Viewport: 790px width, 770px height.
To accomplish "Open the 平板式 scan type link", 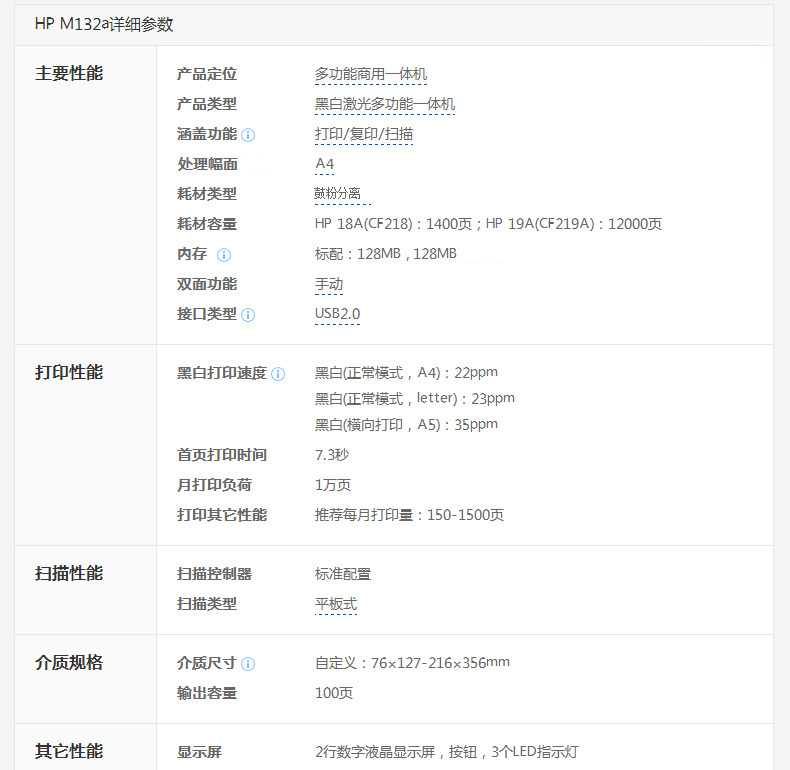I will [336, 604].
